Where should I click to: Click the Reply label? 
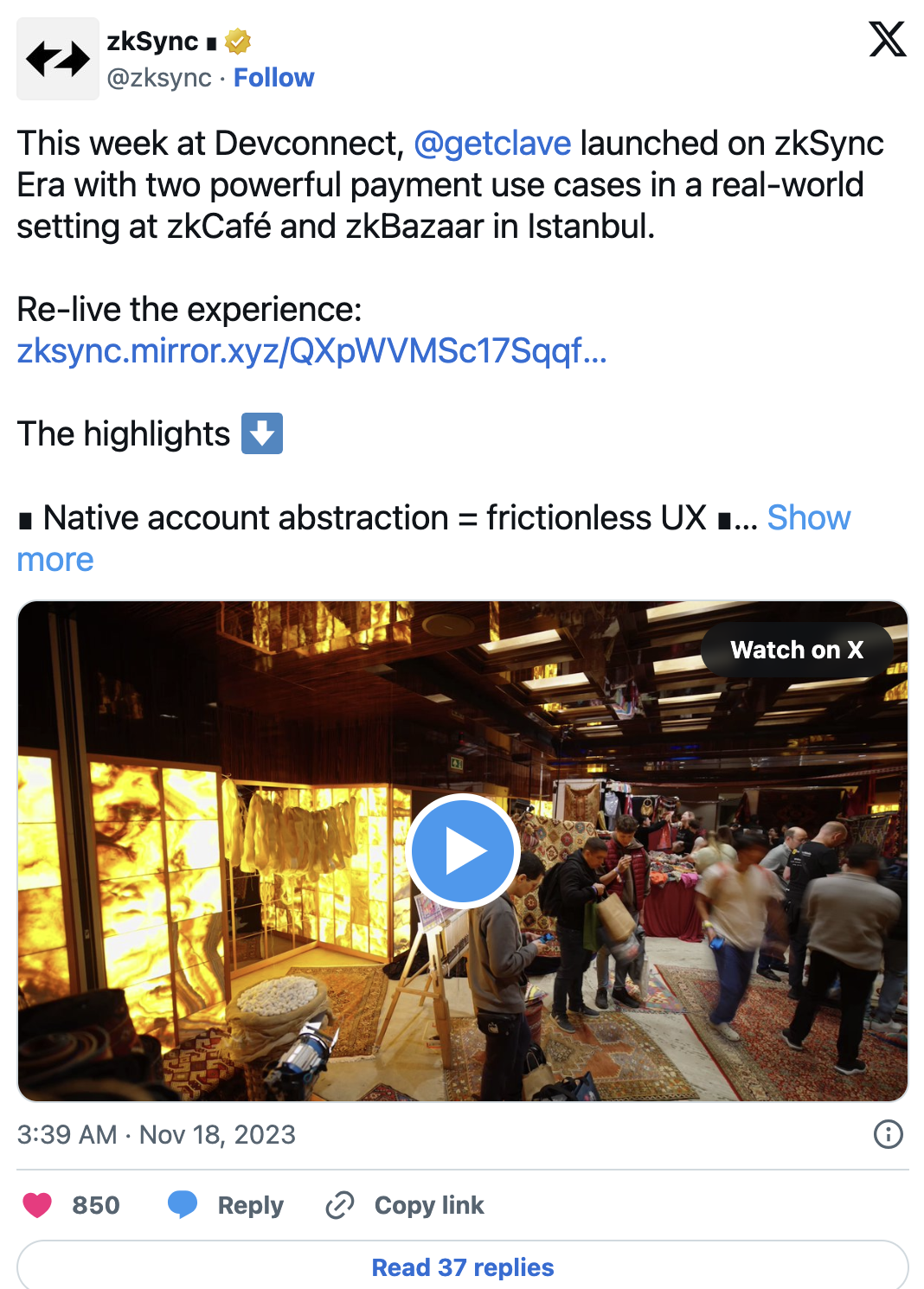coord(251,1205)
